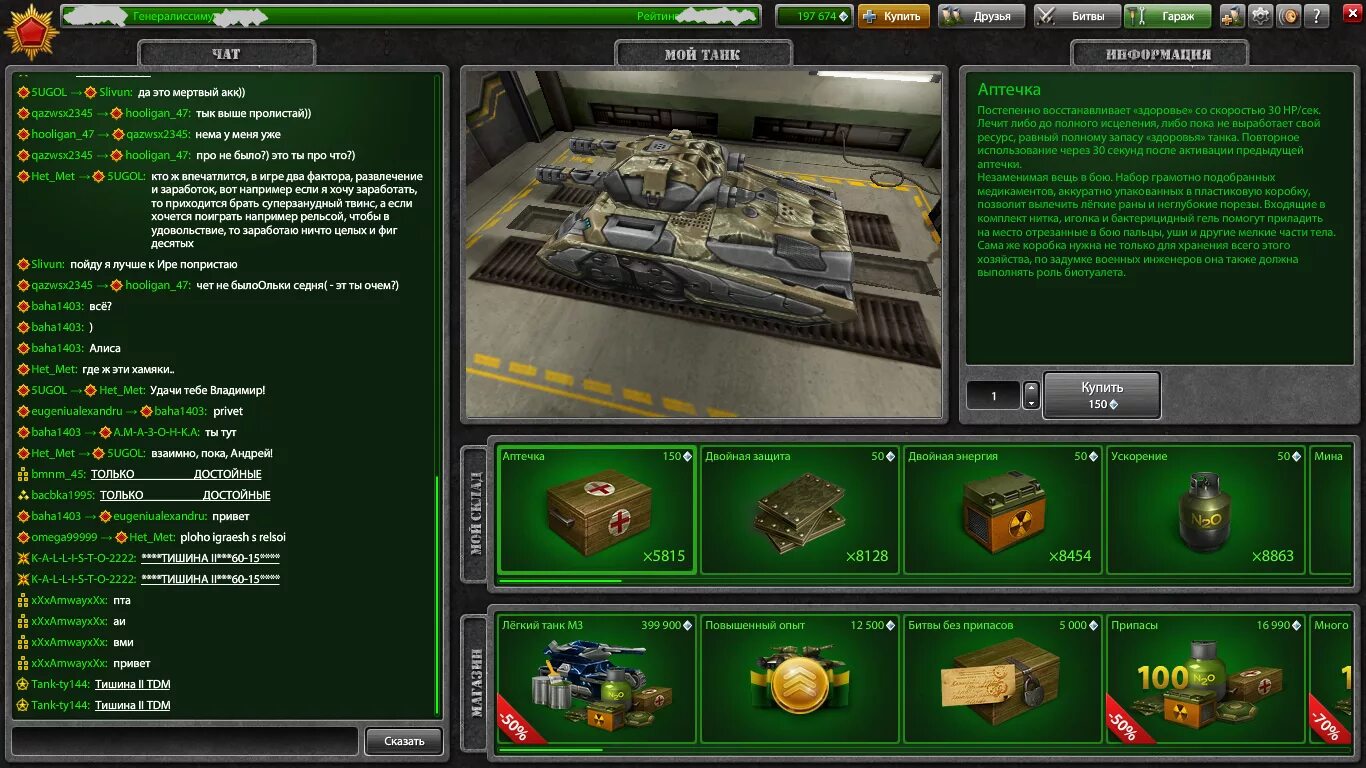This screenshot has height=768, width=1366.
Task: Click the invite-a-friend icon in top bar
Action: (1232, 14)
